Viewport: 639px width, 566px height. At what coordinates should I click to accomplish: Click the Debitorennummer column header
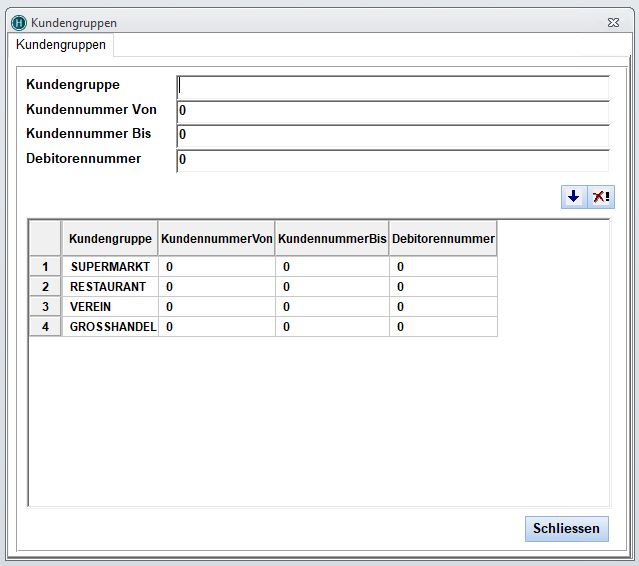click(x=443, y=239)
